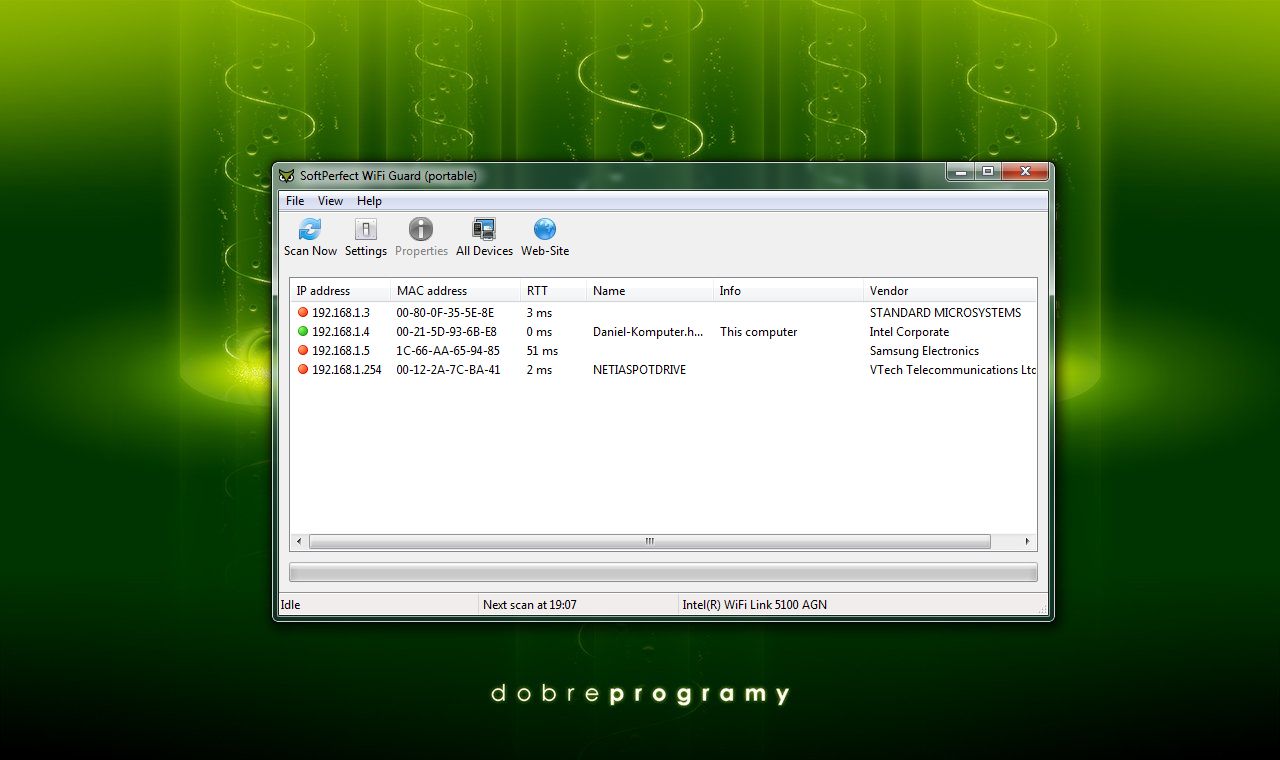The height and width of the screenshot is (760, 1280).
Task: Select IP address 192.168.1.4
Action: [340, 332]
